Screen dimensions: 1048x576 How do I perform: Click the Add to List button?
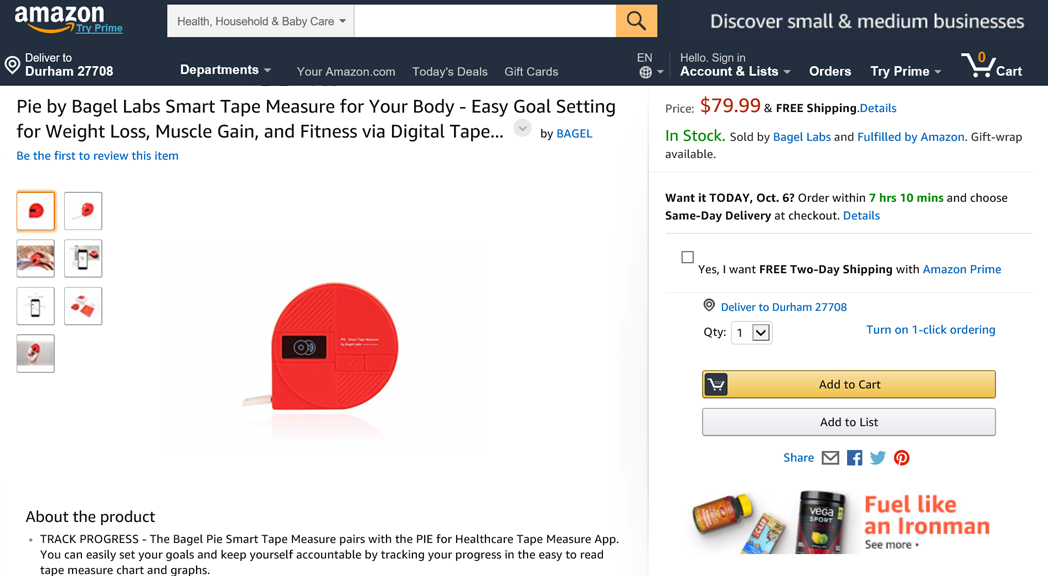(x=848, y=422)
